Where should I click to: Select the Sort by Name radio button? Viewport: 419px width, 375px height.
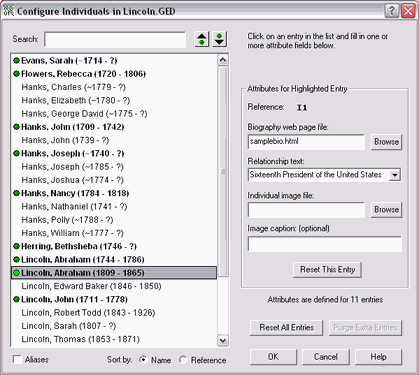tap(143, 360)
